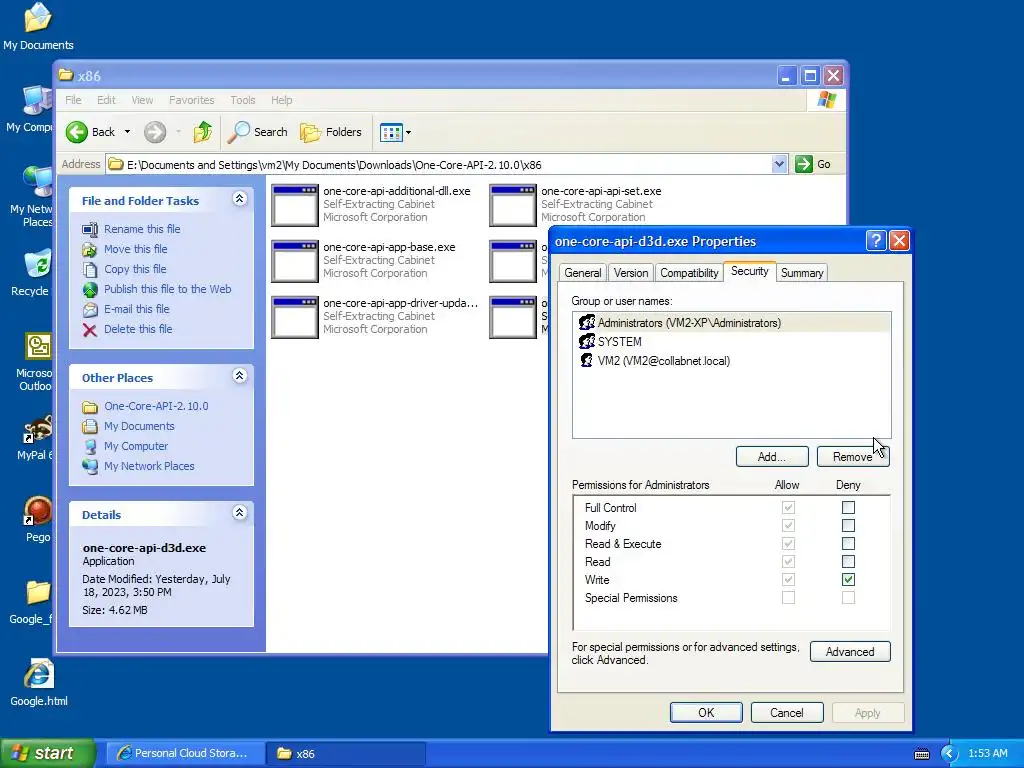Click the grayed Allow Full Control checkbox
Image resolution: width=1024 pixels, height=768 pixels.
click(788, 507)
